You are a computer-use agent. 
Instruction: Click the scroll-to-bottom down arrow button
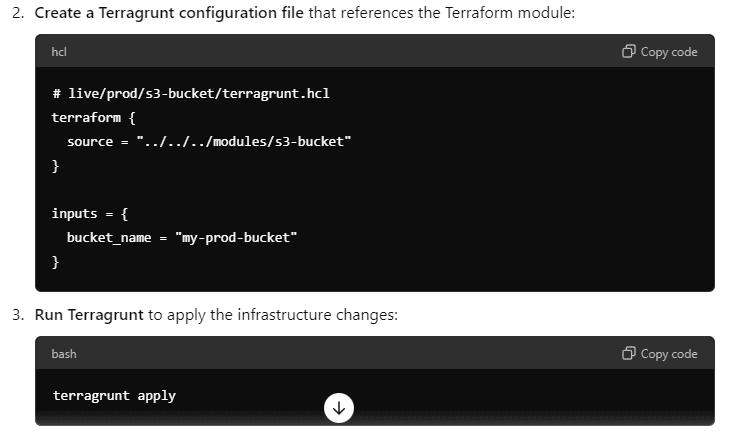(339, 407)
